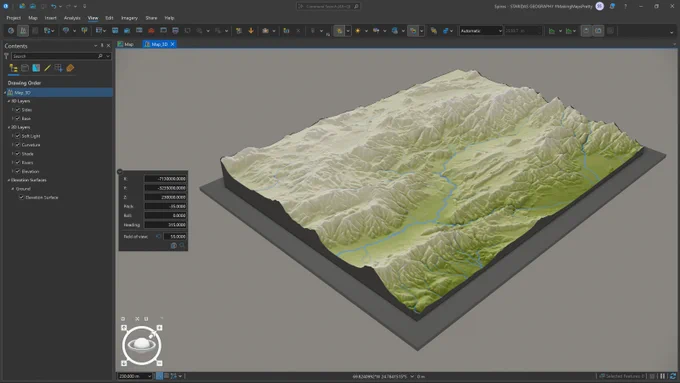Toggle the Rivers layer checkbox
Image resolution: width=680 pixels, height=383 pixels.
click(x=18, y=162)
